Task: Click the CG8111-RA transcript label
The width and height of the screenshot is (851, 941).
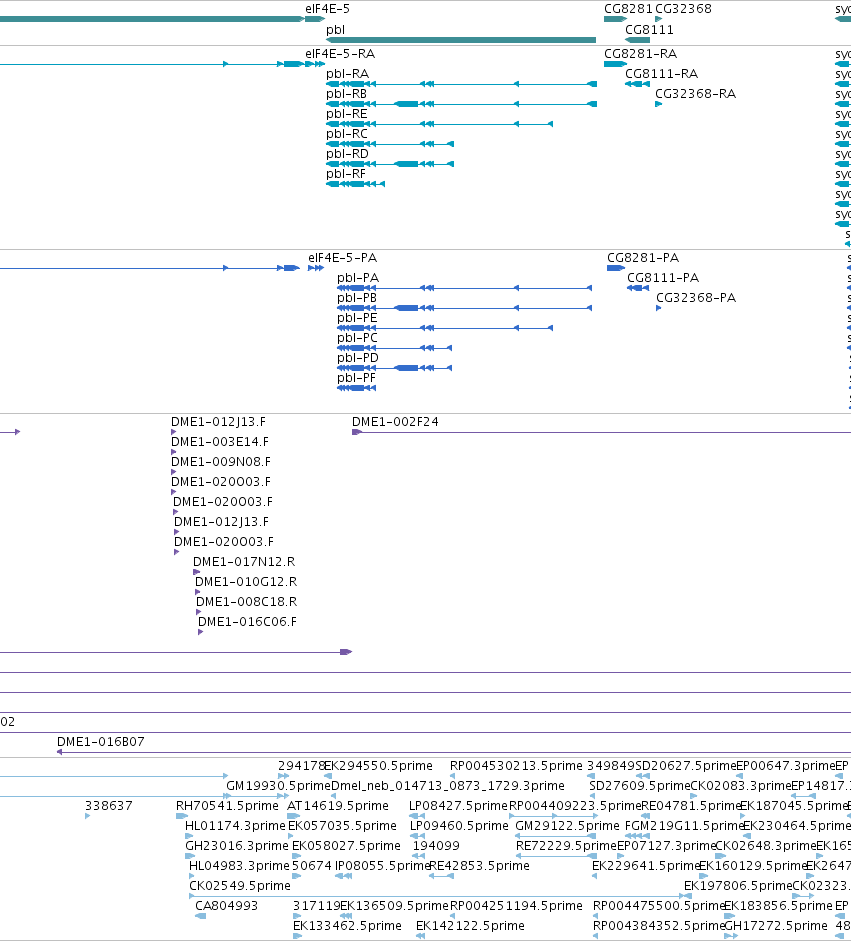Action: 661,73
